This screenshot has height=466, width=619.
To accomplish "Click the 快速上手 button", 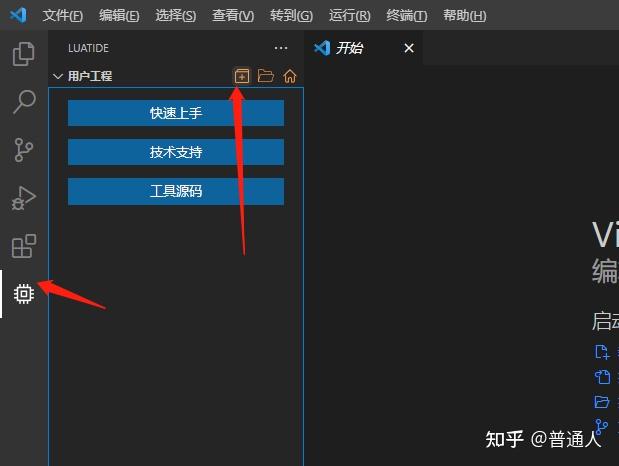I will [176, 113].
